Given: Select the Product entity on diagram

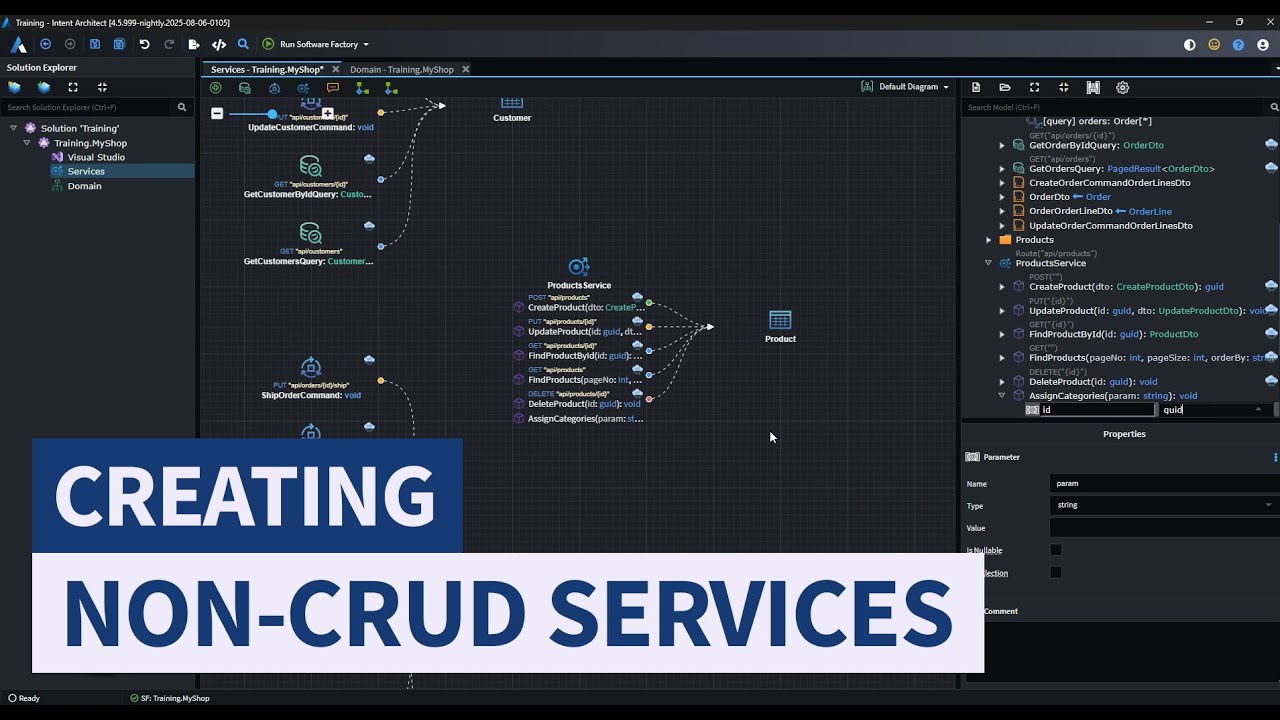Looking at the screenshot, I should (780, 327).
